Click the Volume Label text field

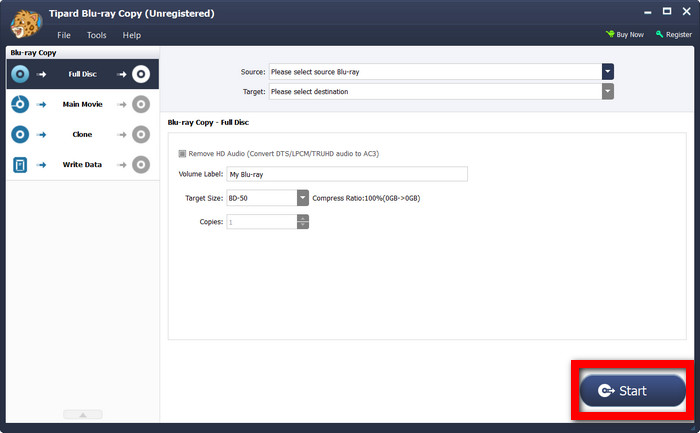coord(346,174)
